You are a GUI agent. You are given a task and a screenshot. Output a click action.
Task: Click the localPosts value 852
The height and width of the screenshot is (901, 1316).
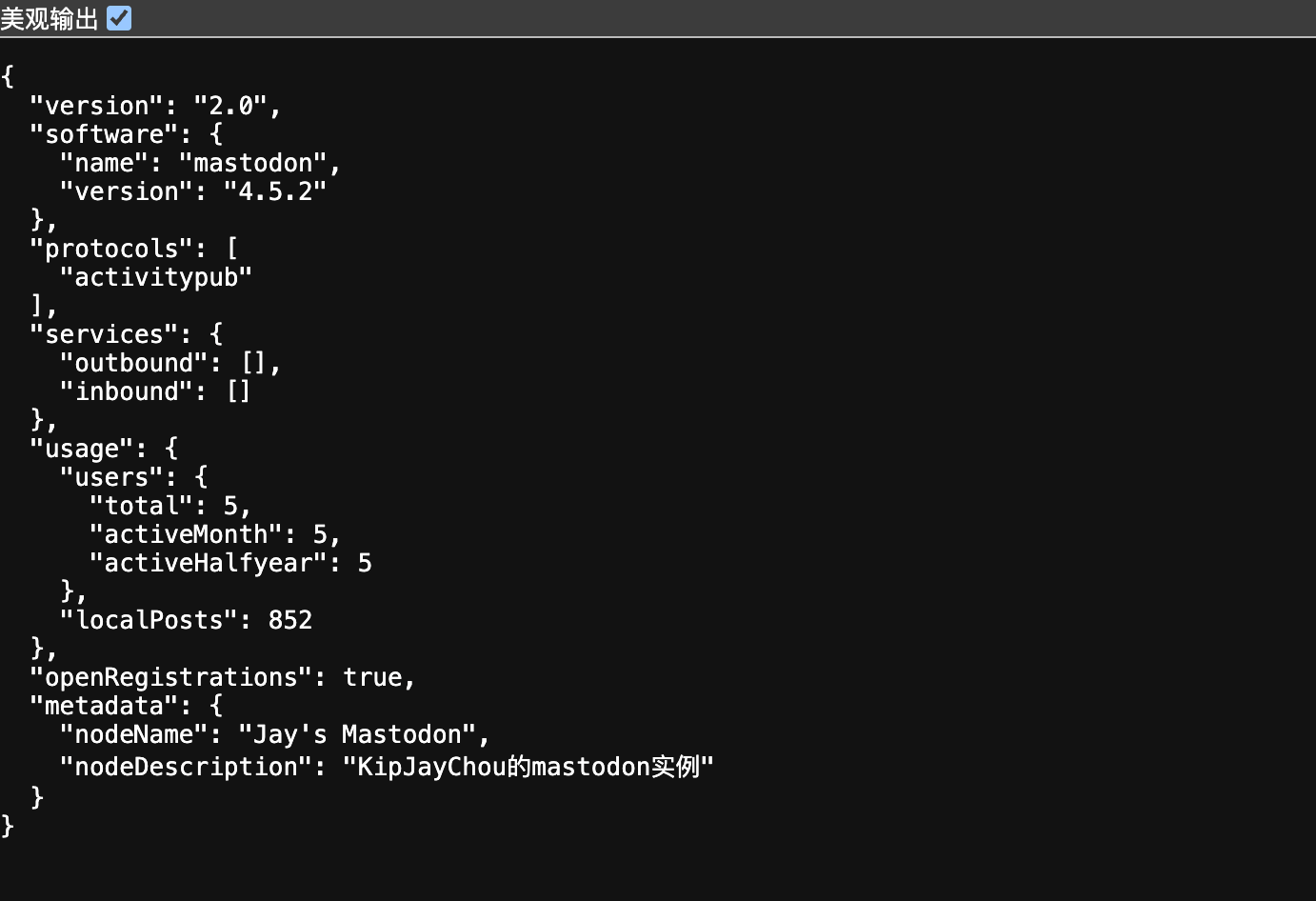click(x=289, y=620)
